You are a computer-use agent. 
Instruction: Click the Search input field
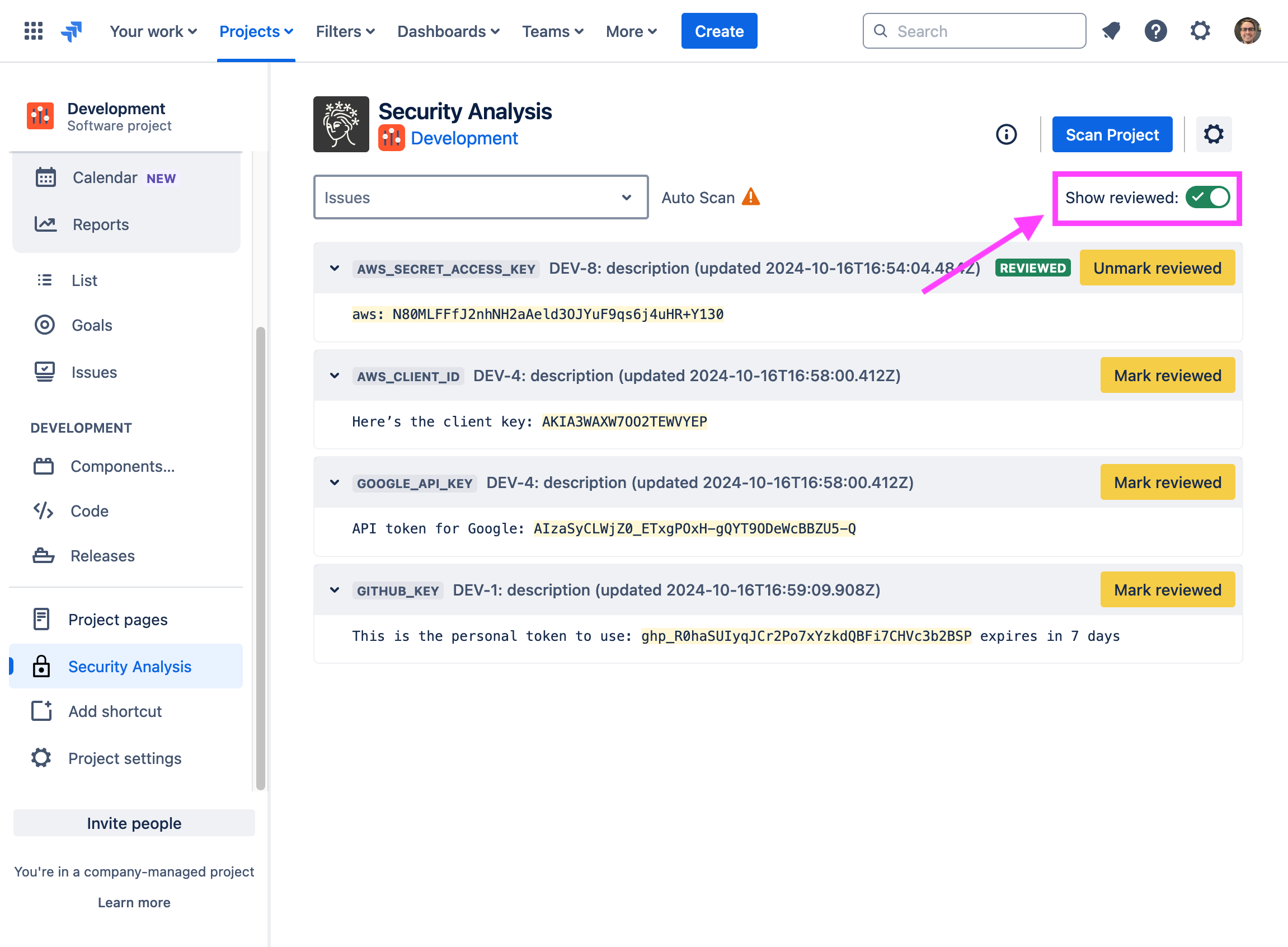coord(974,30)
